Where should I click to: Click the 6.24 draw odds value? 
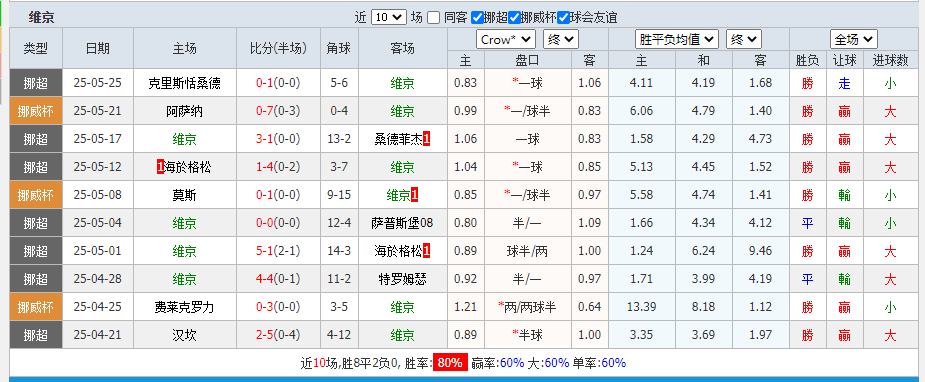(x=703, y=251)
